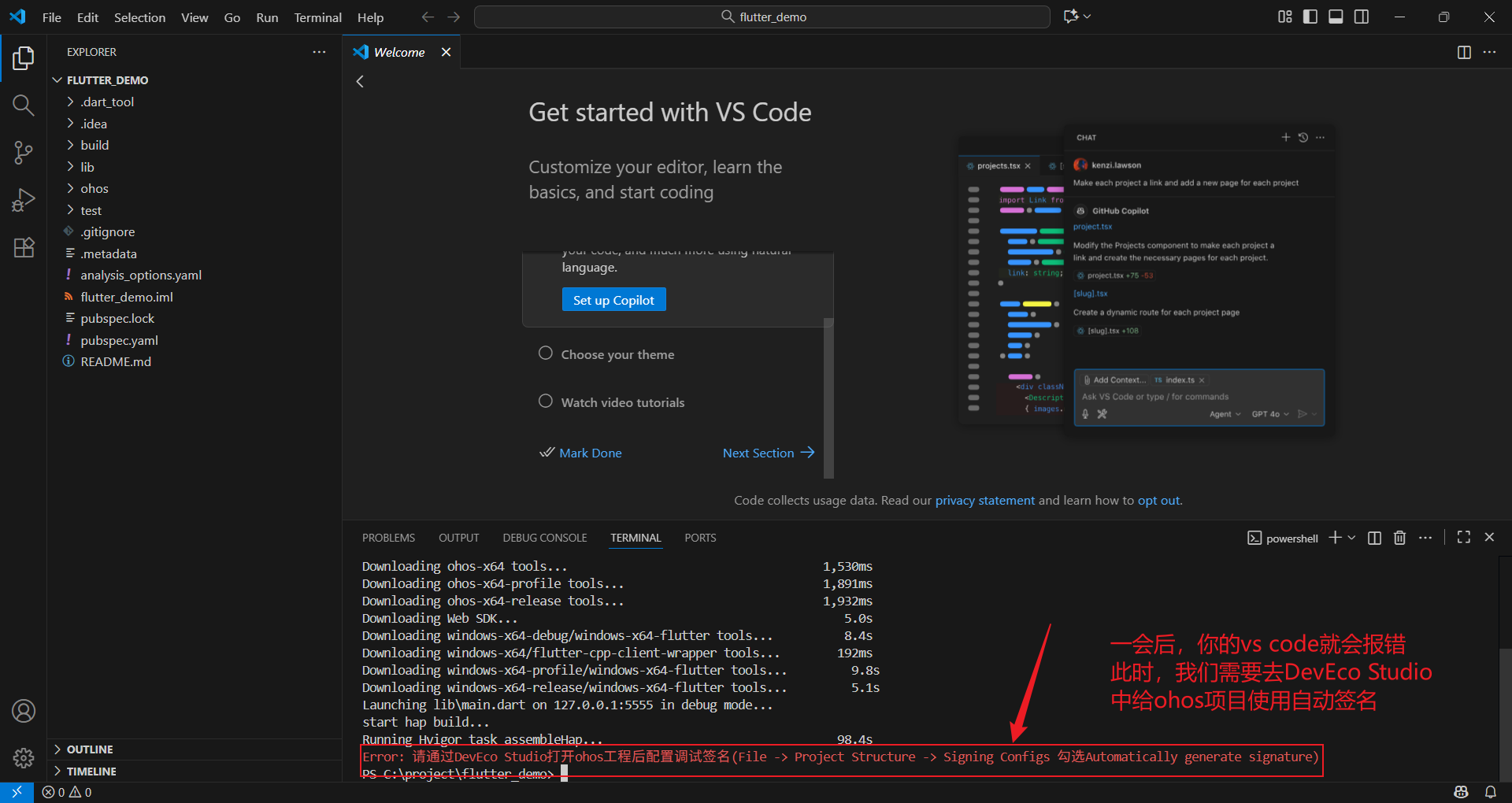1512x803 pixels.
Task: Open editor More Actions ellipsis
Action: 1489,52
